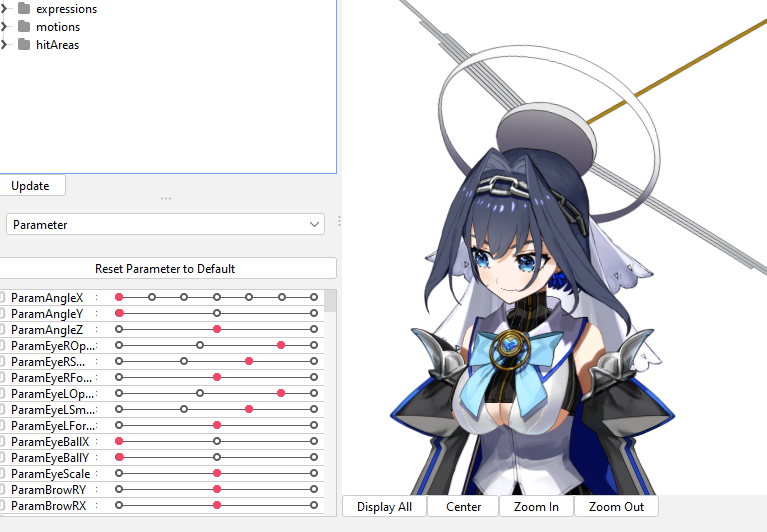The height and width of the screenshot is (532, 767).
Task: Toggle ParamEyeBallY checkbox
Action: point(2,458)
